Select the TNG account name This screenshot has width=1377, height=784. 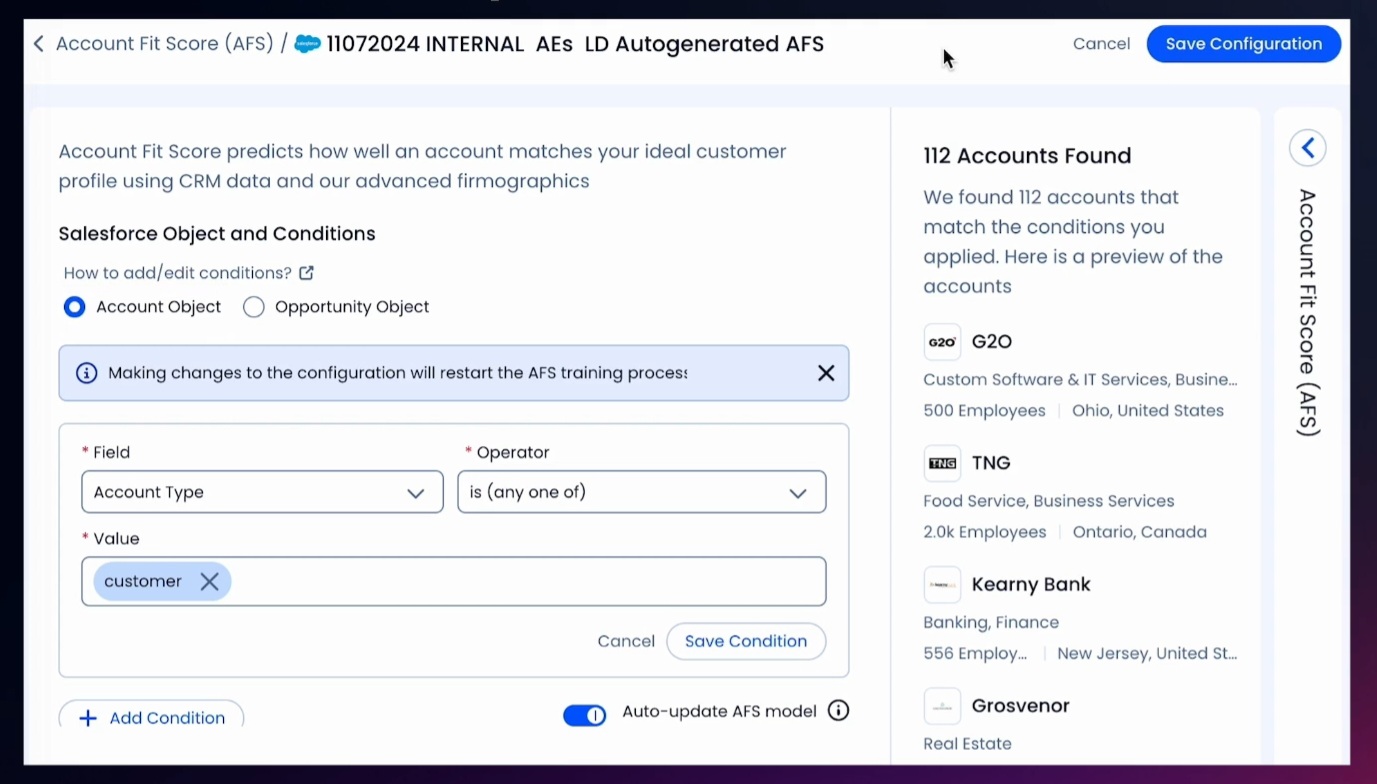coord(991,463)
